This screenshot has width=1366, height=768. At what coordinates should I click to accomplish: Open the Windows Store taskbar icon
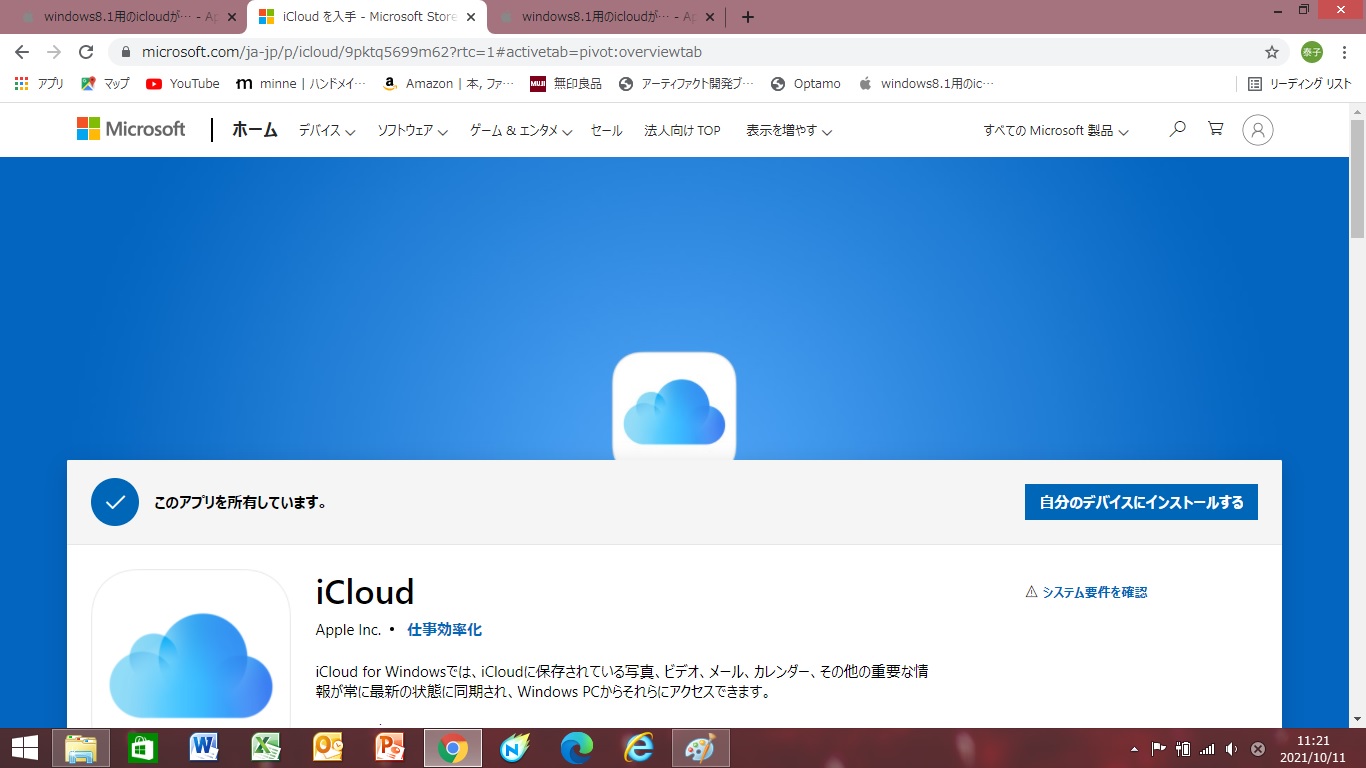coord(143,748)
